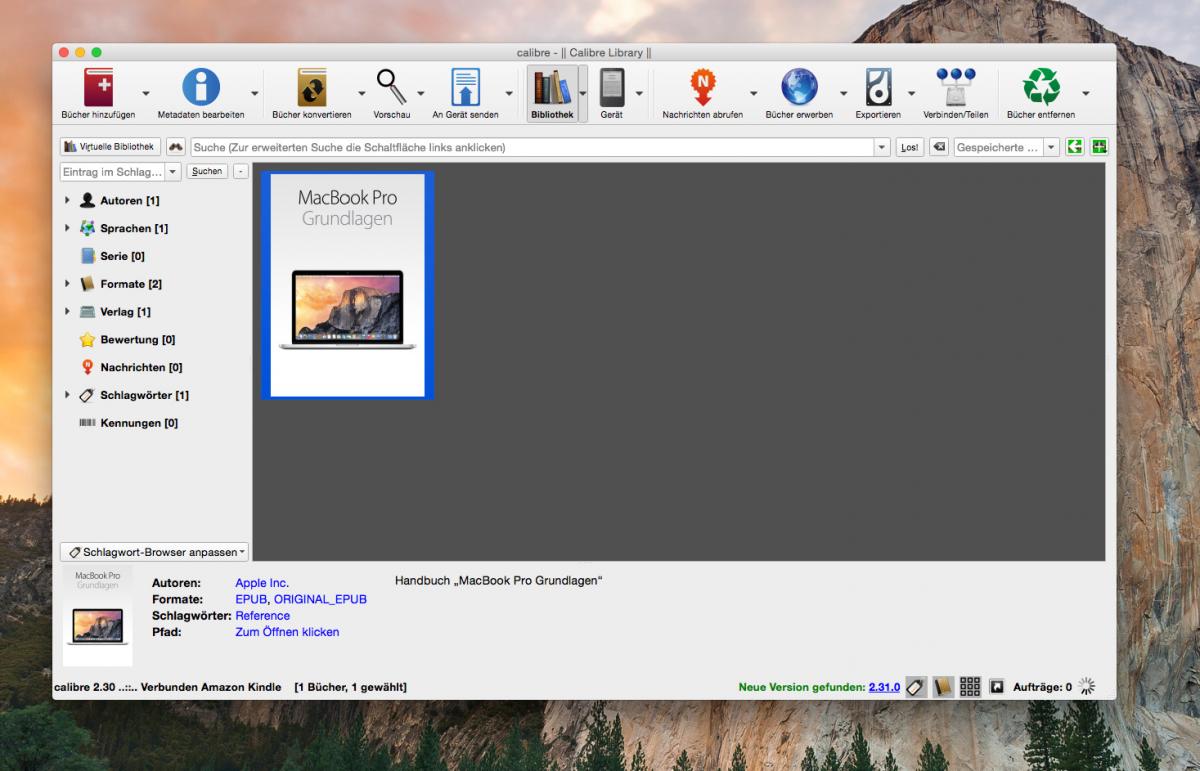Image resolution: width=1200 pixels, height=771 pixels.
Task: Click the Gerät e-reader icon
Action: tap(612, 88)
